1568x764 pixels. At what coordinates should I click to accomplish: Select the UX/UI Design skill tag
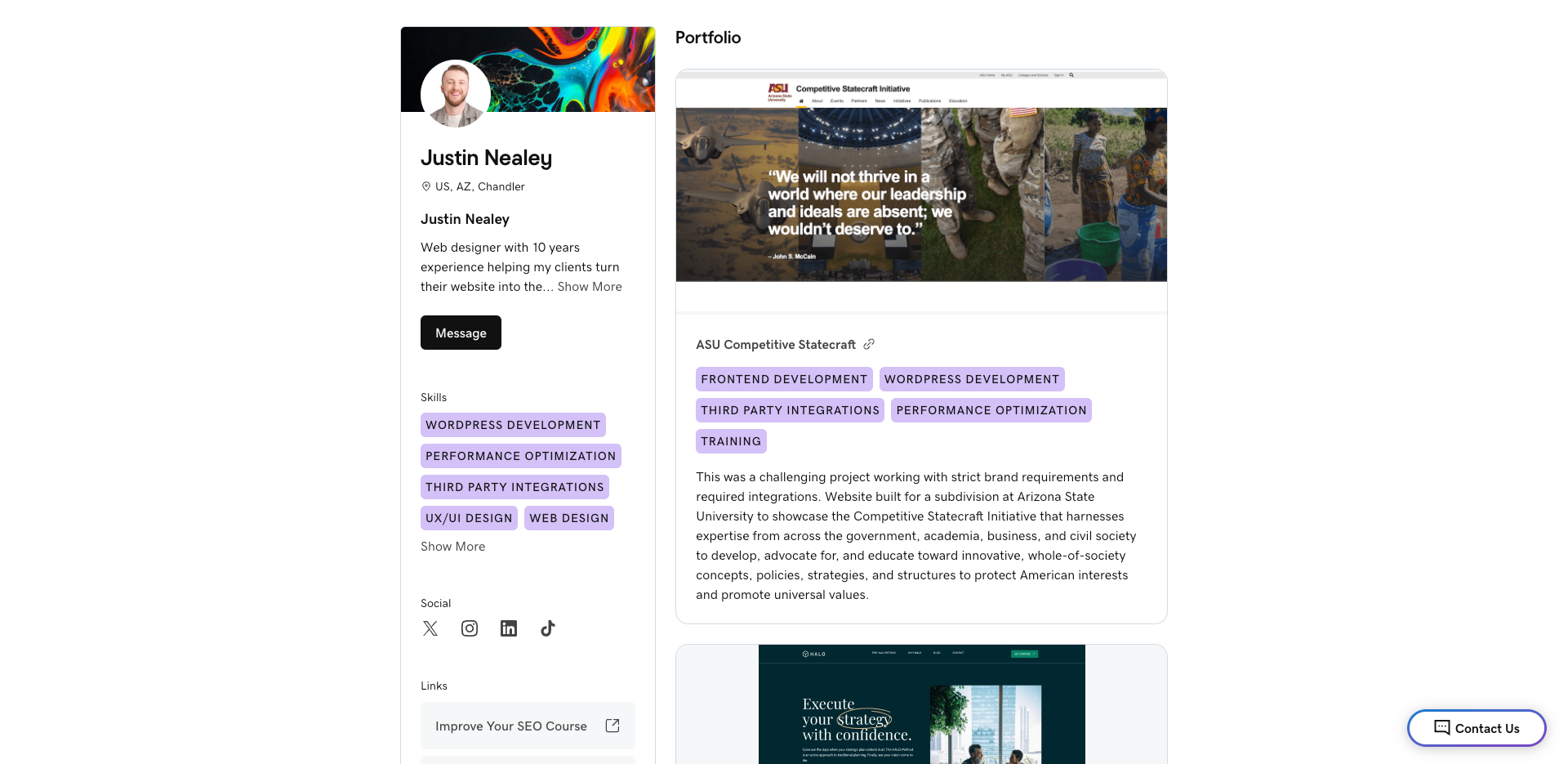coord(469,518)
